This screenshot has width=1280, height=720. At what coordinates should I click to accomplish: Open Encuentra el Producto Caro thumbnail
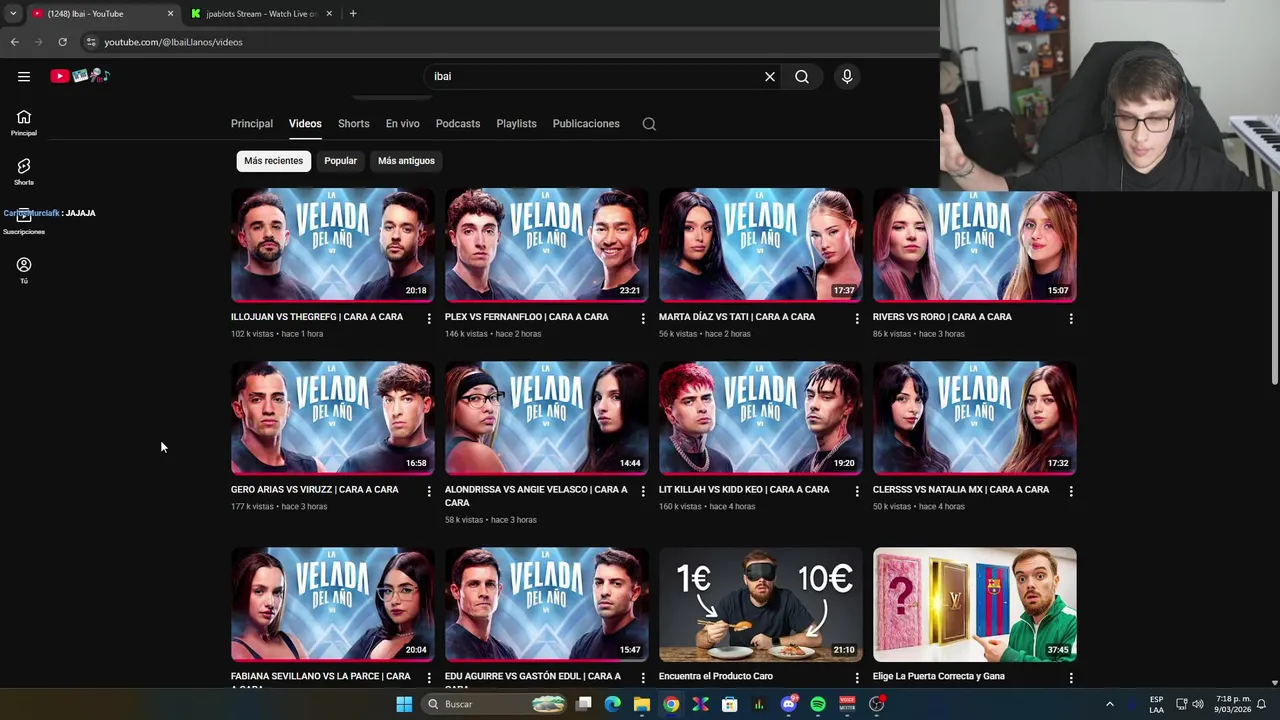tap(761, 604)
